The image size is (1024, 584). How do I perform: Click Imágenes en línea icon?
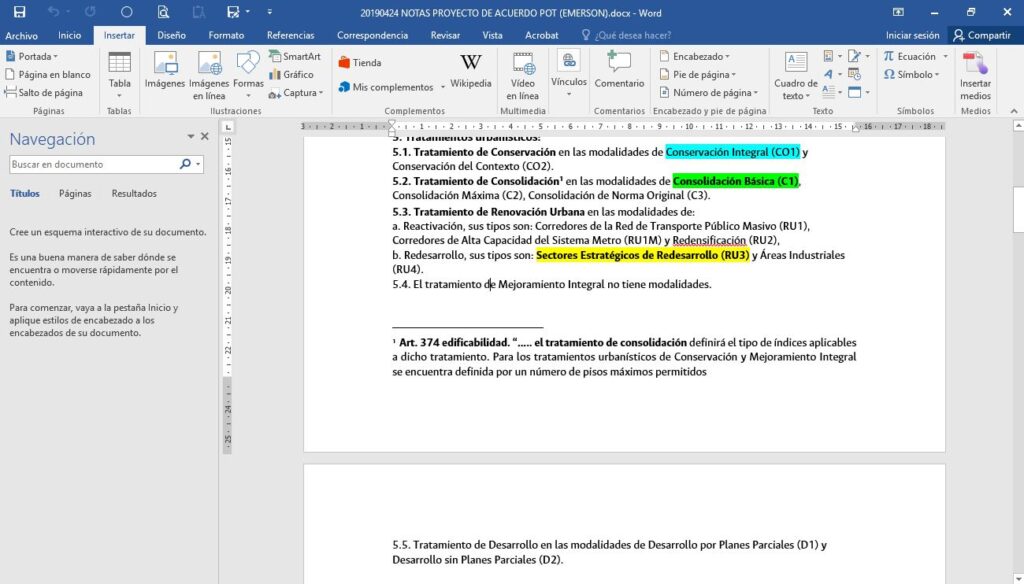coord(209,75)
